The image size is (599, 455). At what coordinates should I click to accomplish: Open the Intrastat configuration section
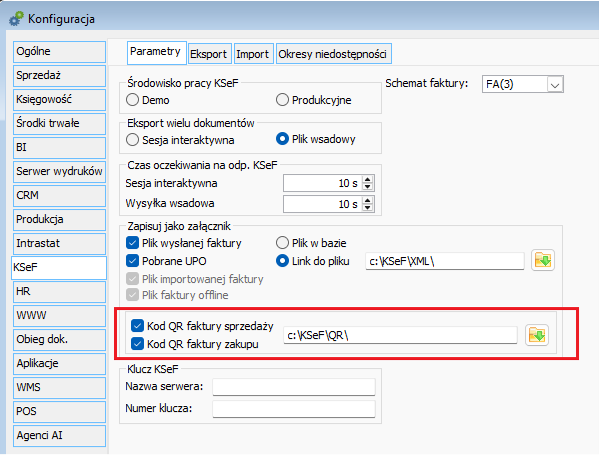pyautogui.click(x=59, y=243)
